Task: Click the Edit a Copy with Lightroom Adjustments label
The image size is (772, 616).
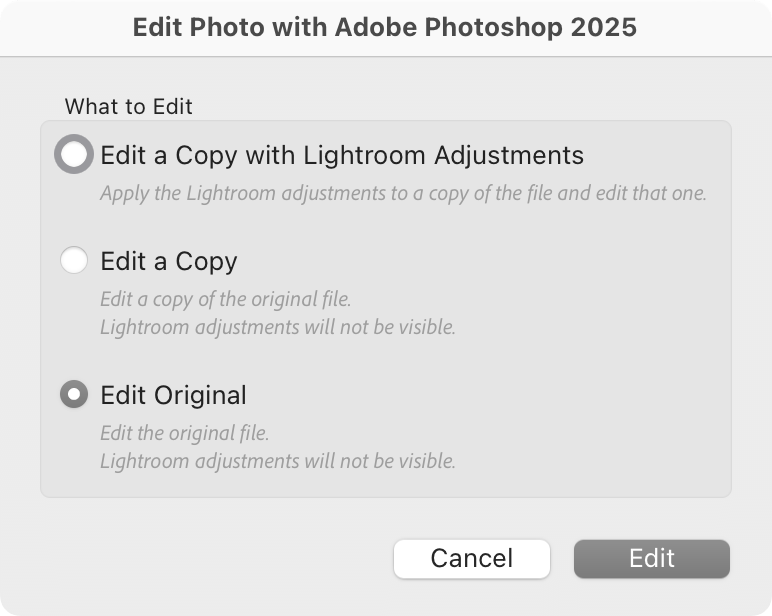Action: [342, 156]
